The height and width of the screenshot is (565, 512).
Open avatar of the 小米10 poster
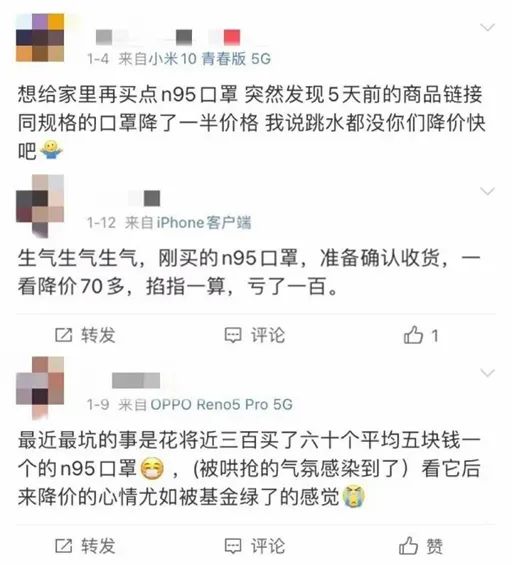pyautogui.click(x=40, y=38)
